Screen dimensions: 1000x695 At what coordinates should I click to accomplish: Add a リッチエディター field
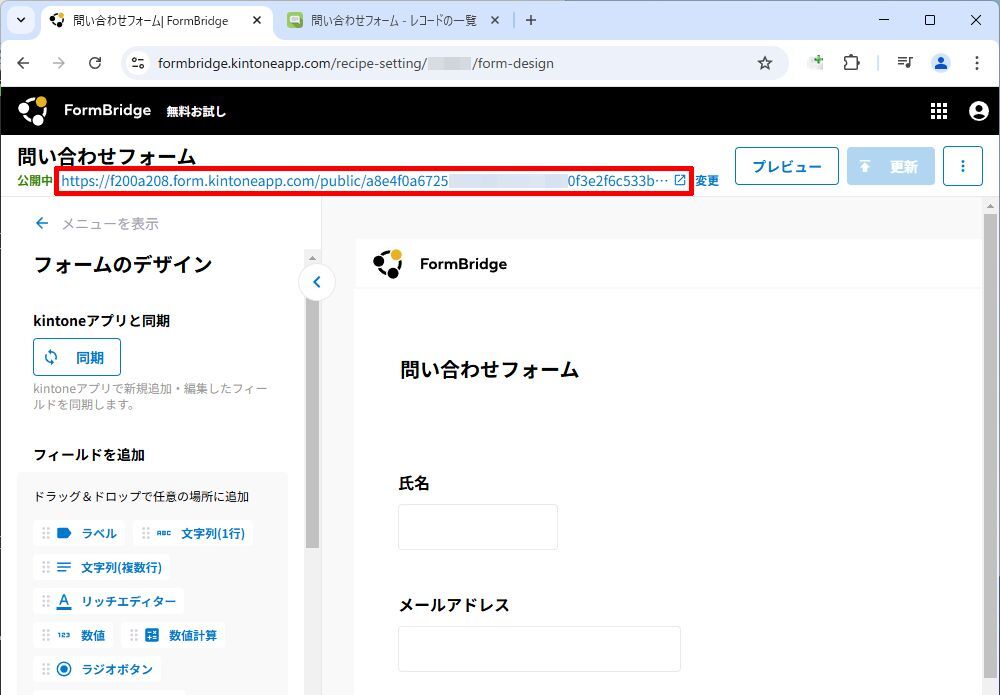pos(109,601)
